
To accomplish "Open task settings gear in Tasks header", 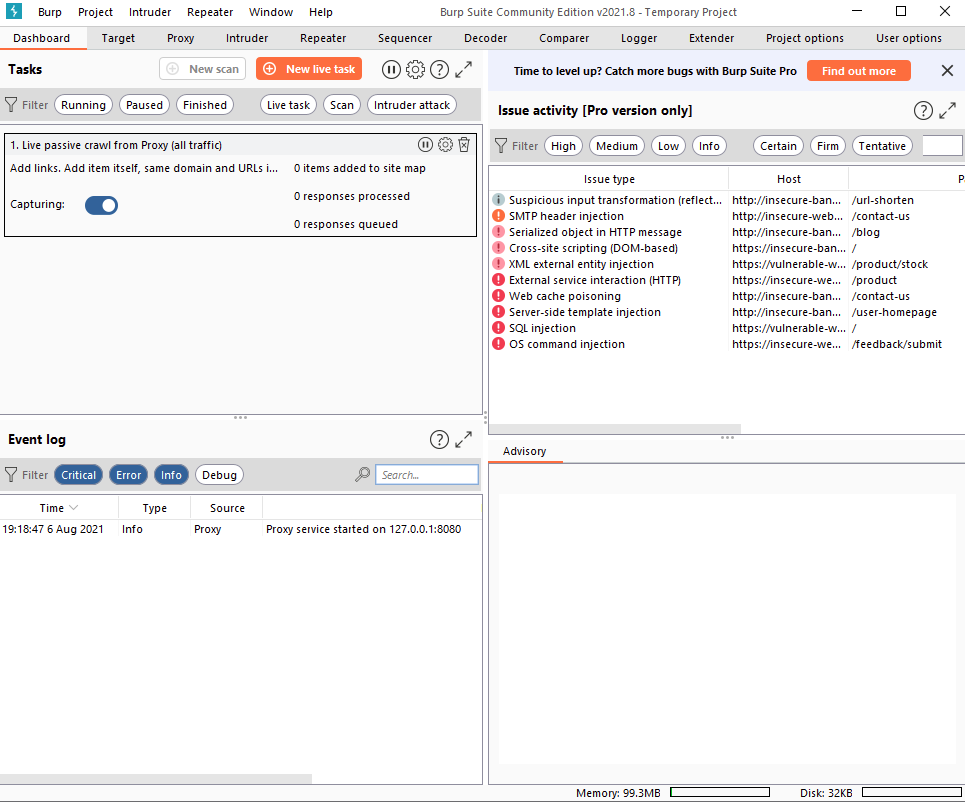I will click(x=415, y=69).
